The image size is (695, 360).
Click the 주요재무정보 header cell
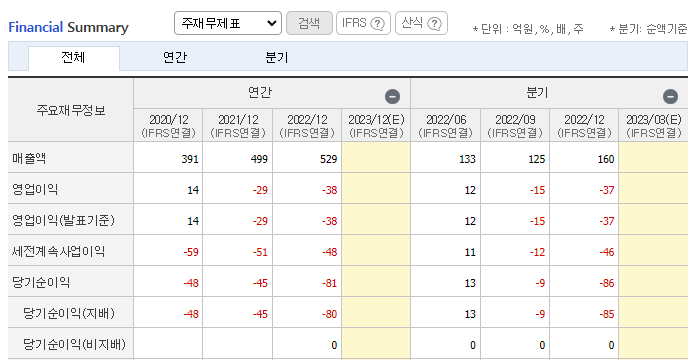click(x=71, y=110)
